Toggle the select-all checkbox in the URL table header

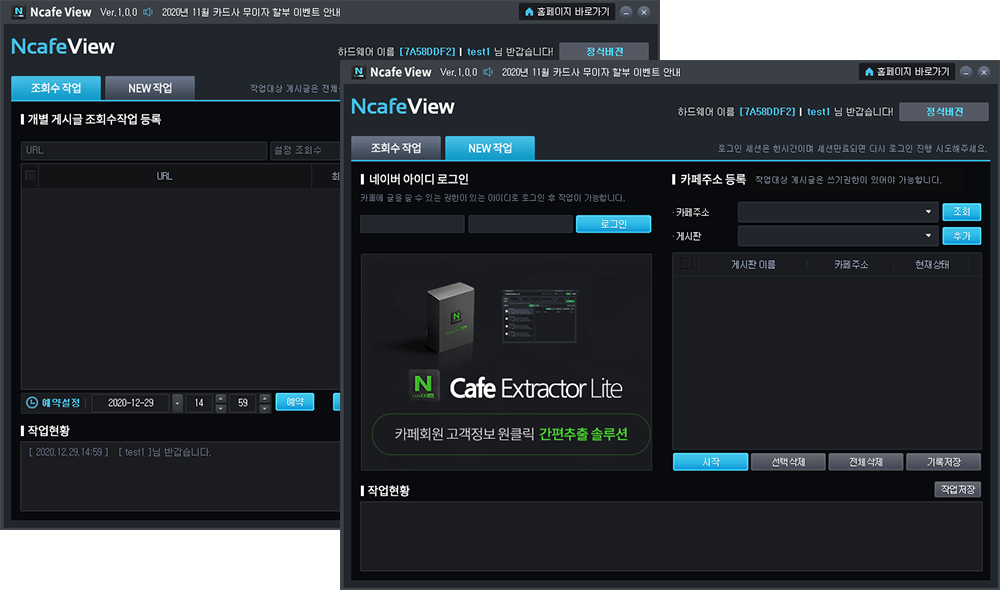pos(30,175)
